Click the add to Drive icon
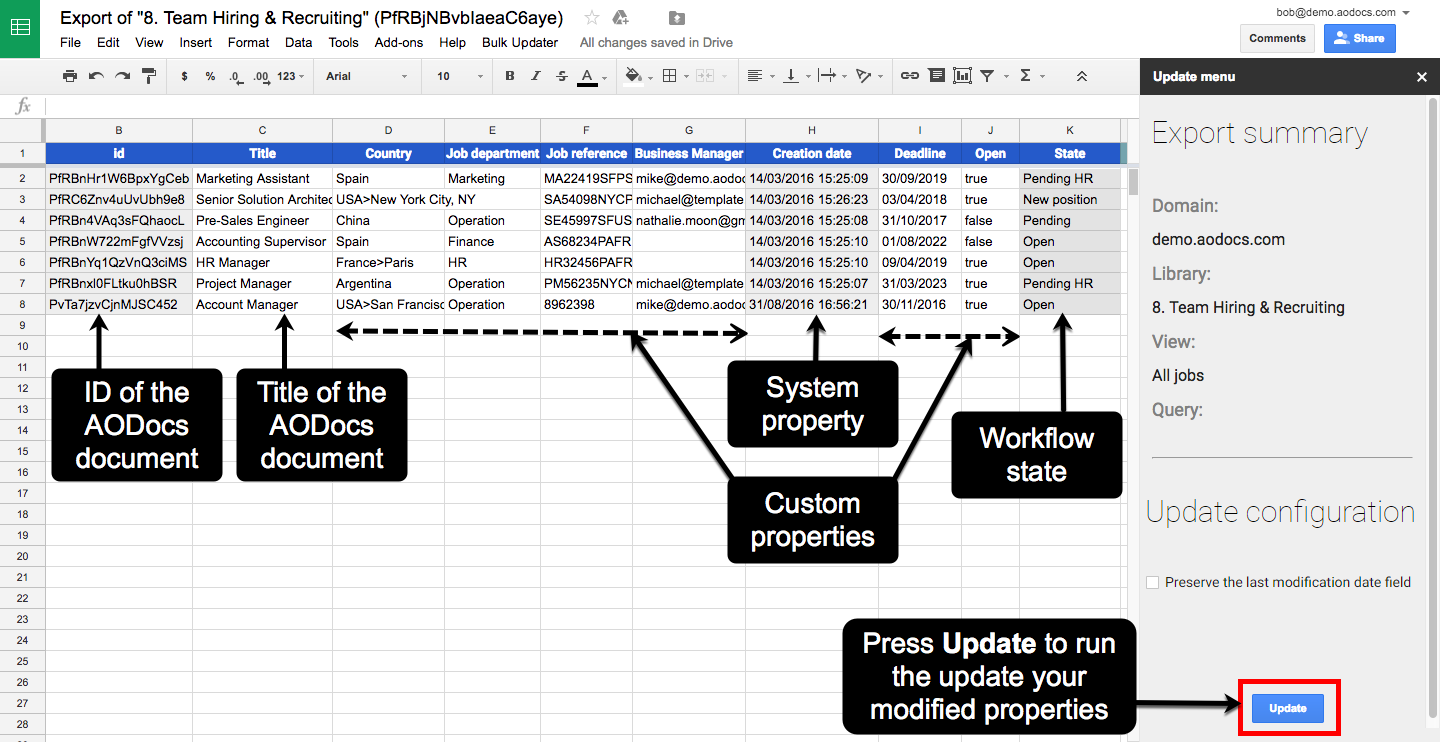The height and width of the screenshot is (742, 1440). [620, 18]
